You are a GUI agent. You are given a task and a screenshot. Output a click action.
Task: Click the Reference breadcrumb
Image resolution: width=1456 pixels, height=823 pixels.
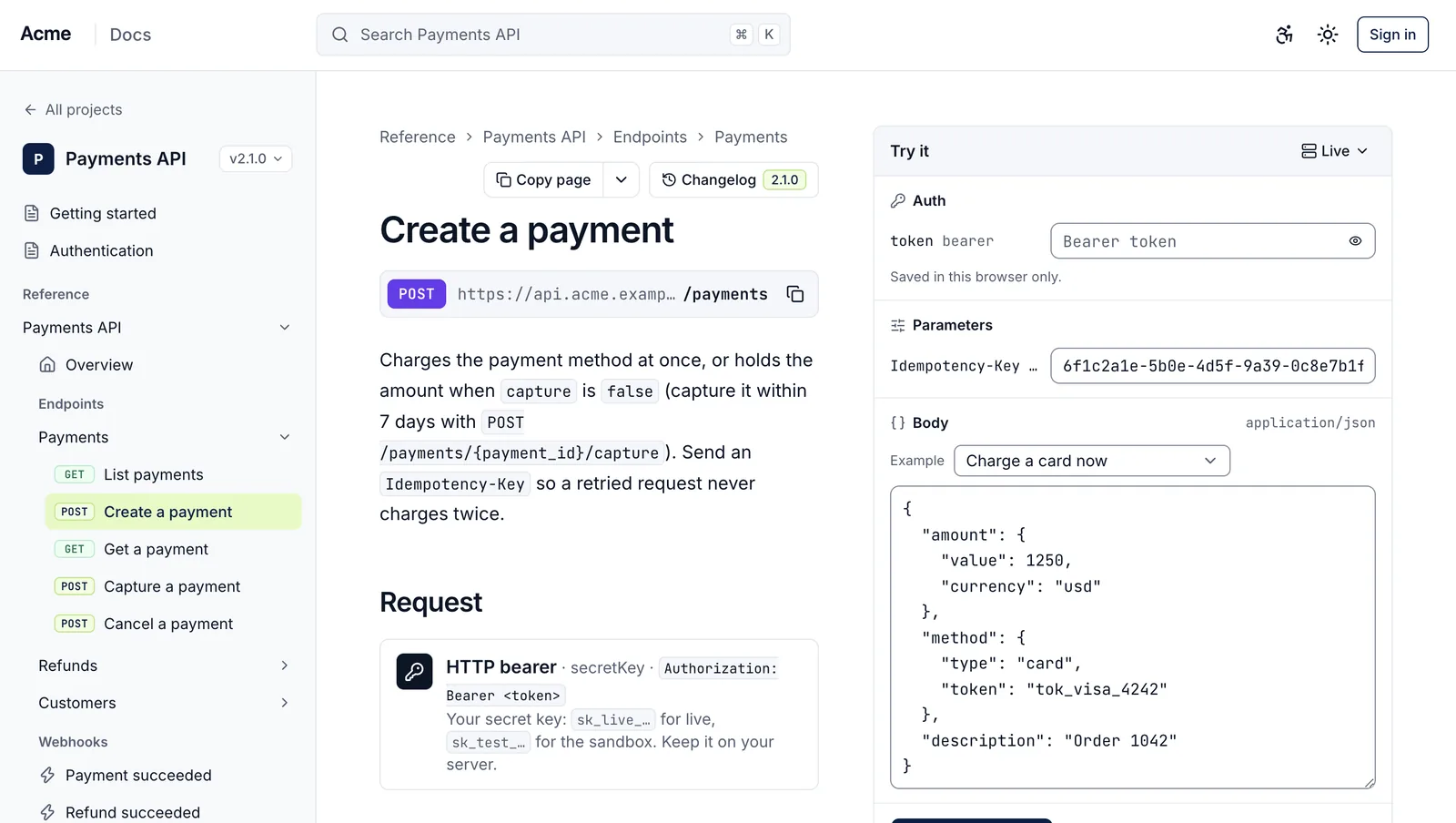[418, 137]
